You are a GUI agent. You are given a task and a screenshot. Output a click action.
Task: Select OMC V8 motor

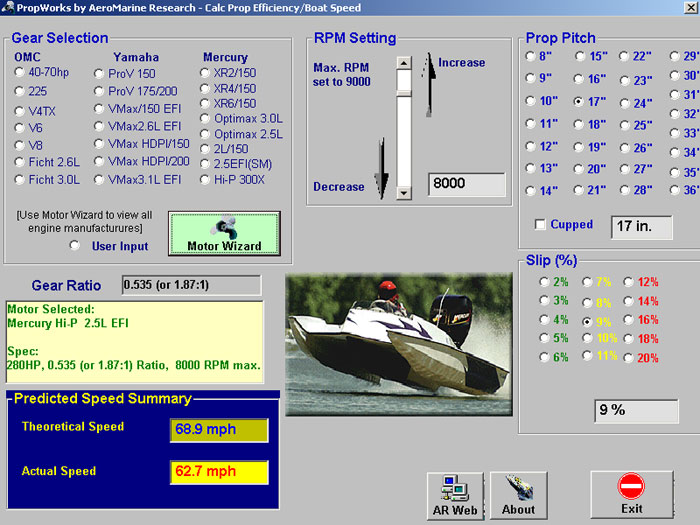pos(19,145)
